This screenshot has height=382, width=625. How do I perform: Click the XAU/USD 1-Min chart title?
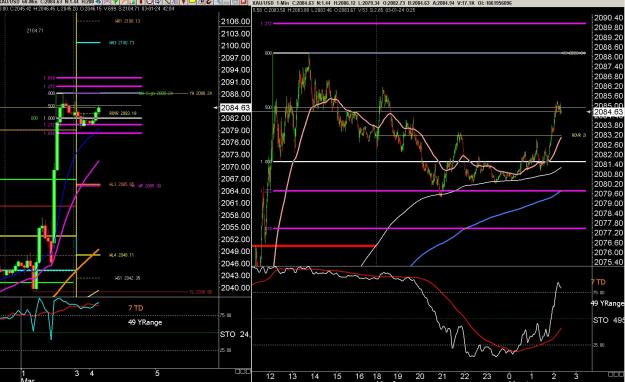(x=271, y=3)
